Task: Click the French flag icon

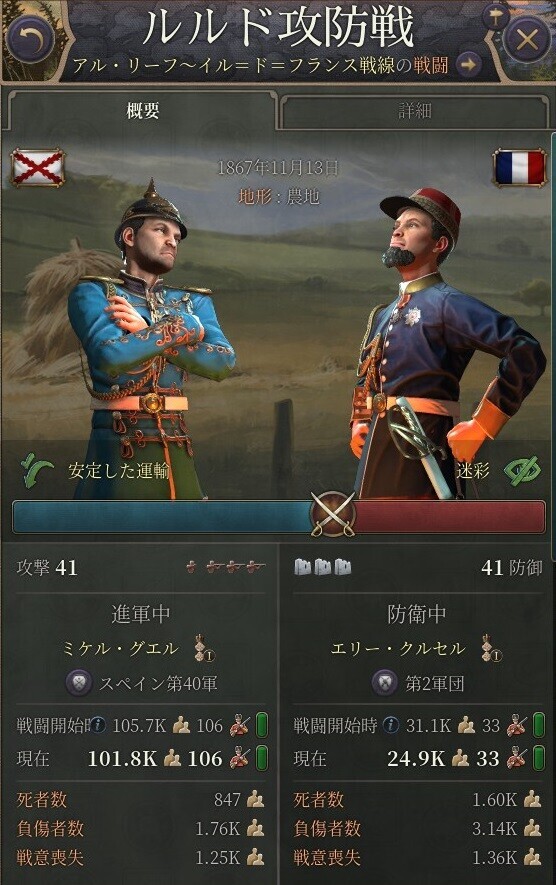Action: click(519, 167)
